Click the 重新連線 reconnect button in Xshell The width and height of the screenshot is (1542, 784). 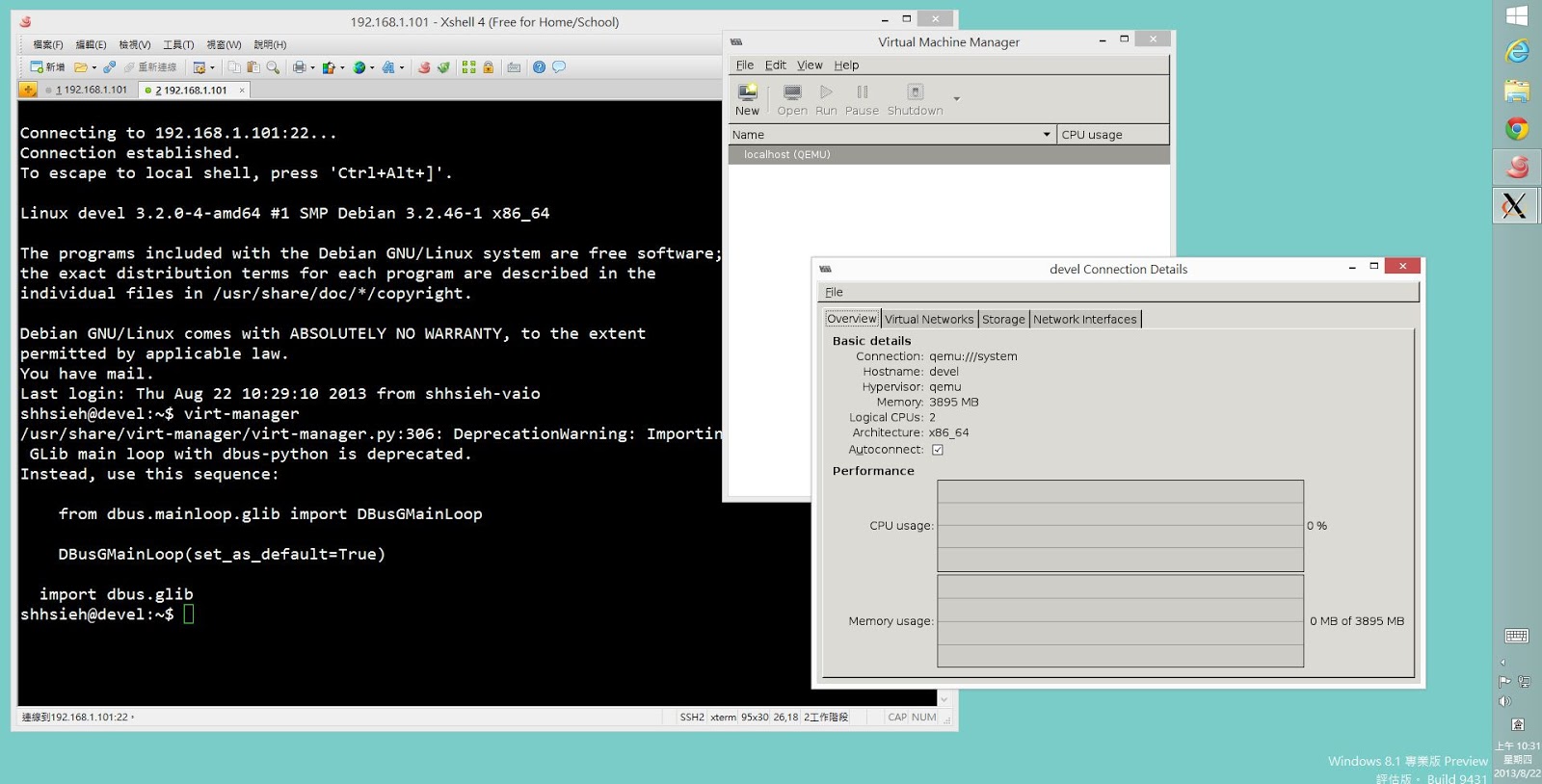point(150,67)
